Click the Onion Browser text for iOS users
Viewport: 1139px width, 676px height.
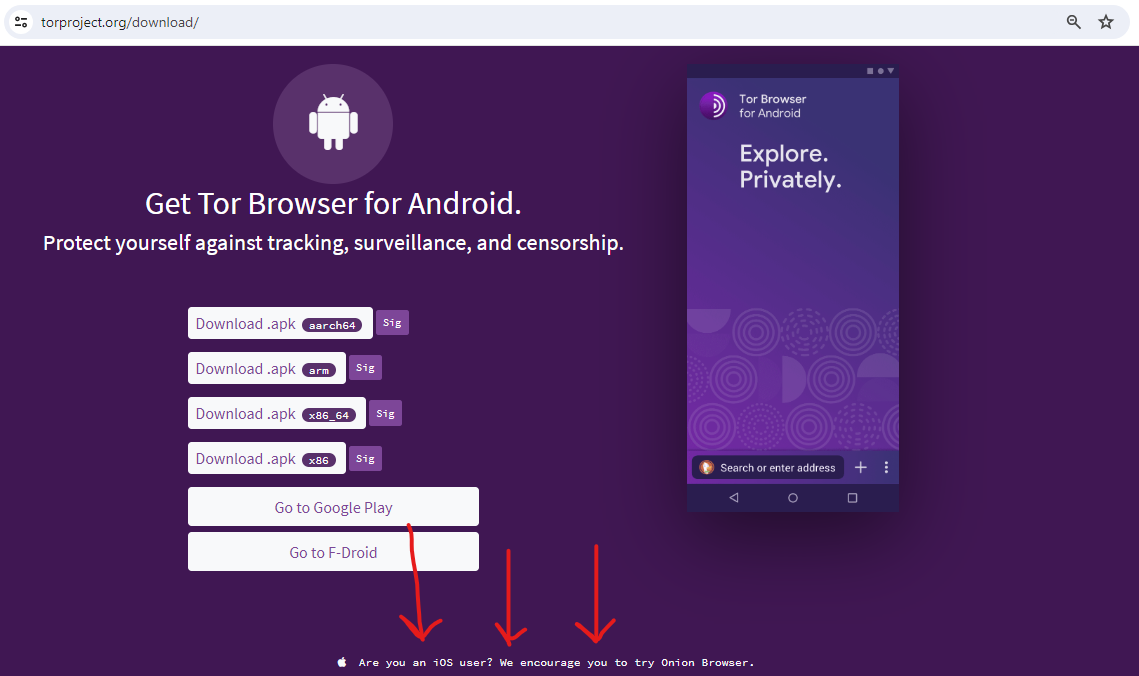tap(706, 662)
